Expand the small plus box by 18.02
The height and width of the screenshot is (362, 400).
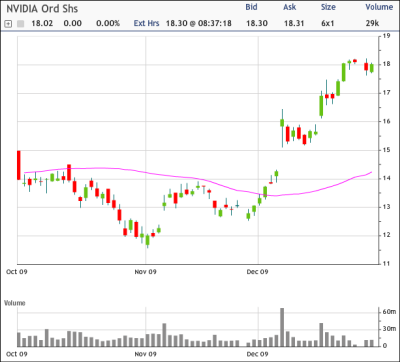(x=9, y=24)
